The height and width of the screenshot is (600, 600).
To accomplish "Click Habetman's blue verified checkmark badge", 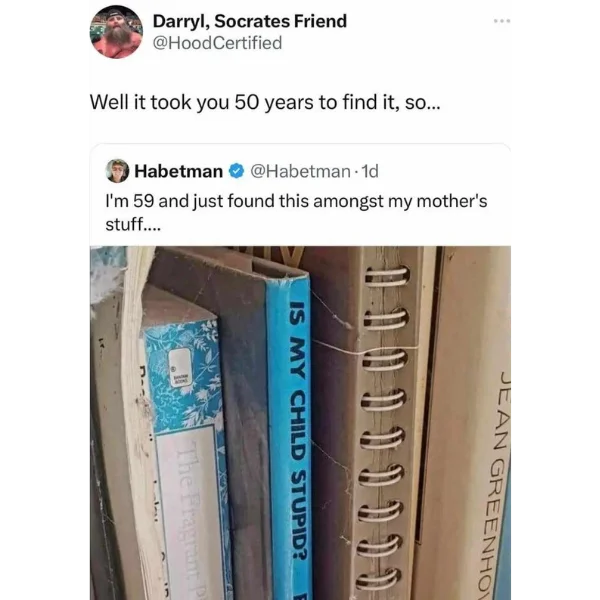I will click(236, 171).
